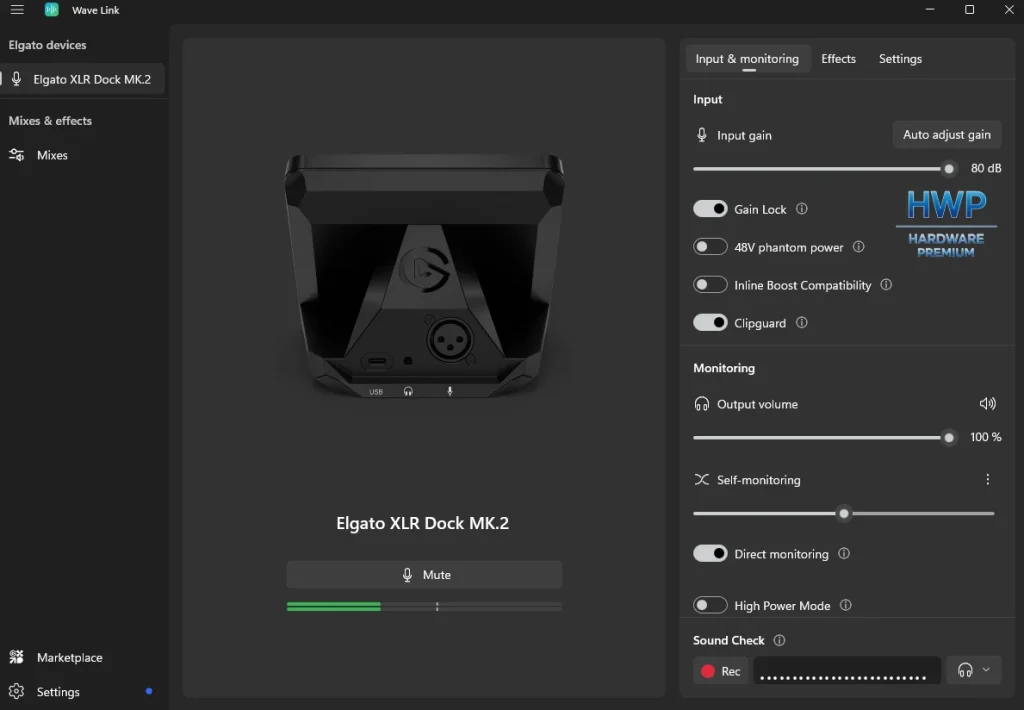This screenshot has height=710, width=1024.
Task: Click the Marketplace icon in sidebar
Action: coord(16,657)
